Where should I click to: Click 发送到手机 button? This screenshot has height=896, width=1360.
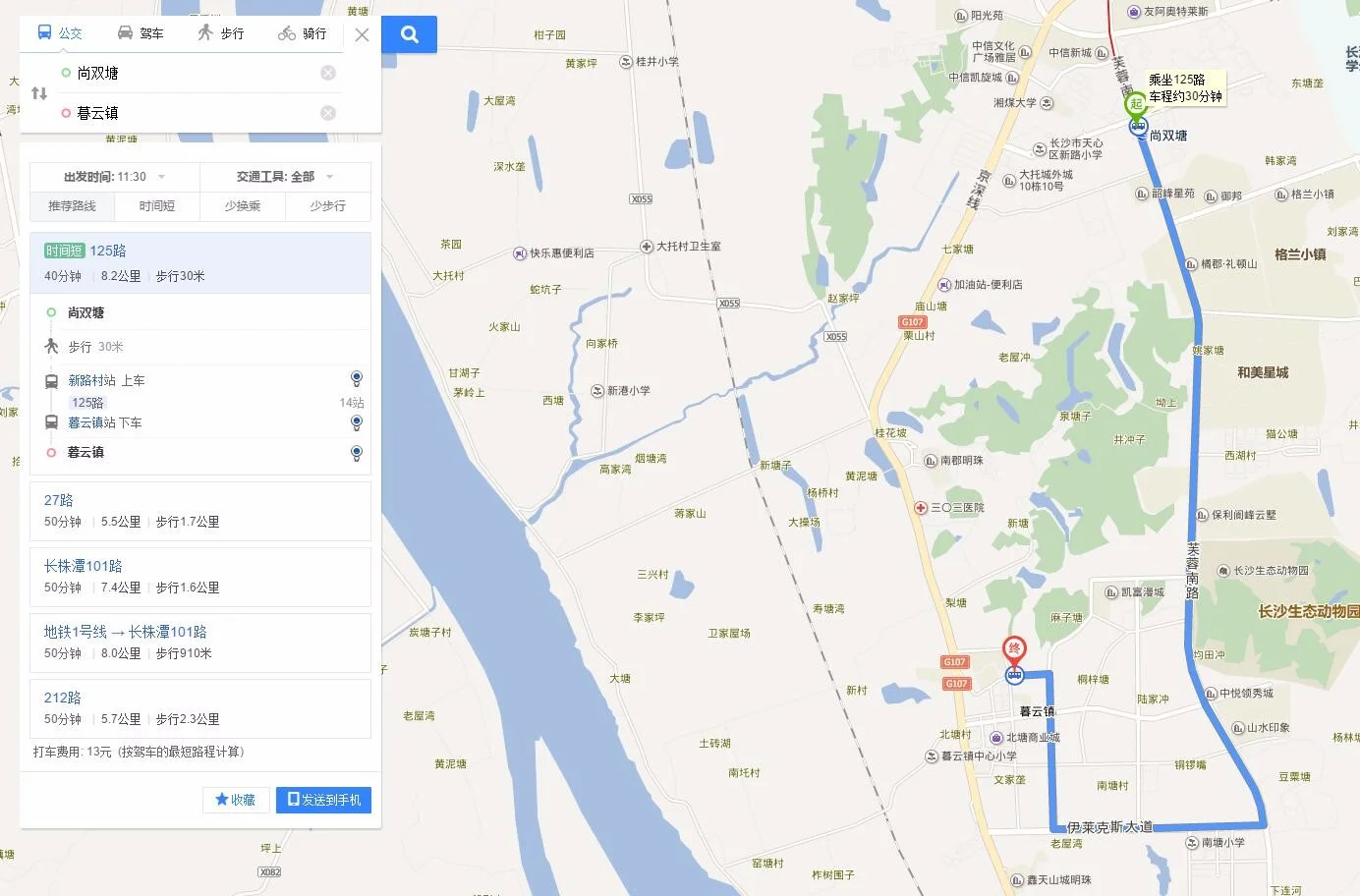tap(323, 800)
